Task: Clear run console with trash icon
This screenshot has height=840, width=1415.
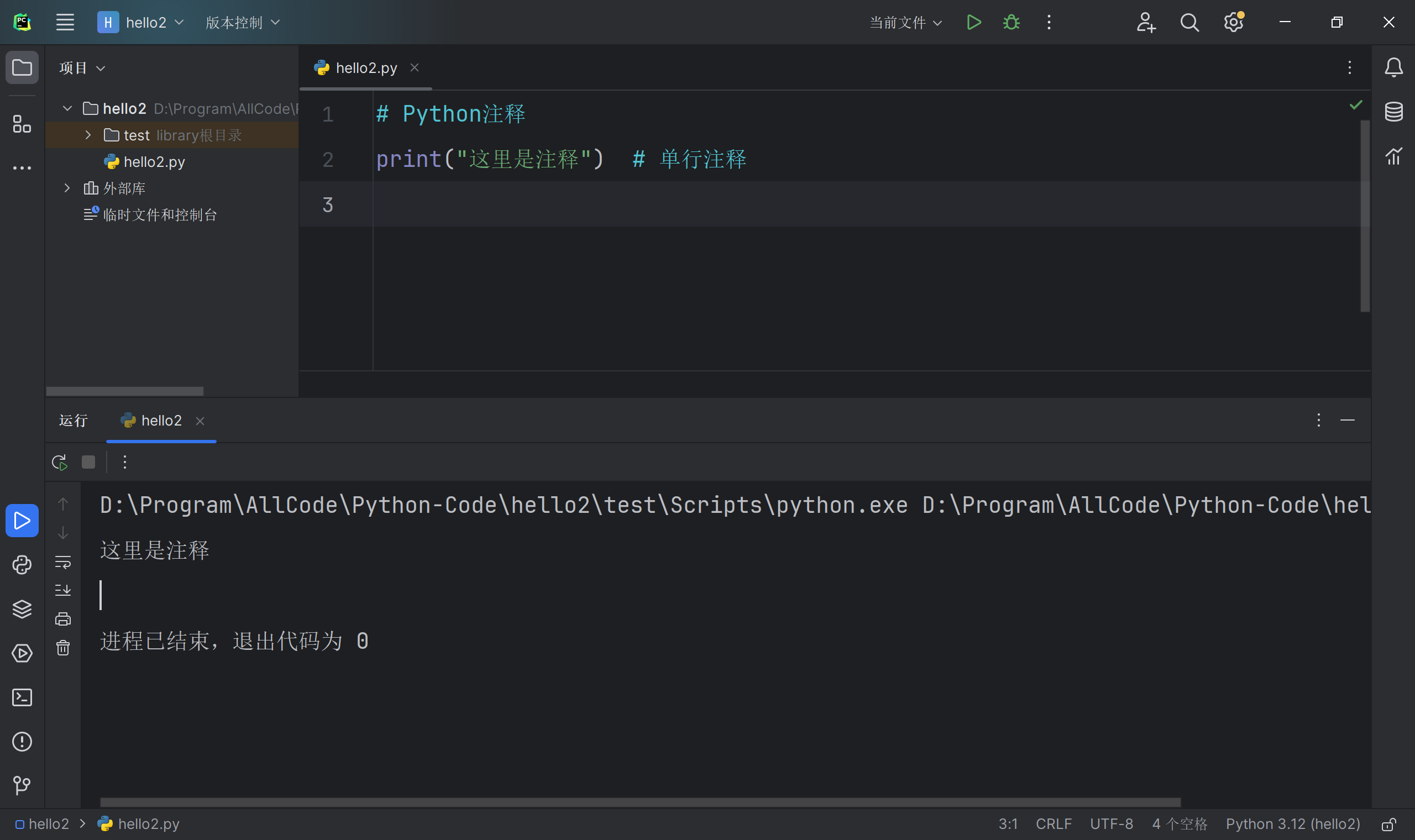Action: pos(63,648)
